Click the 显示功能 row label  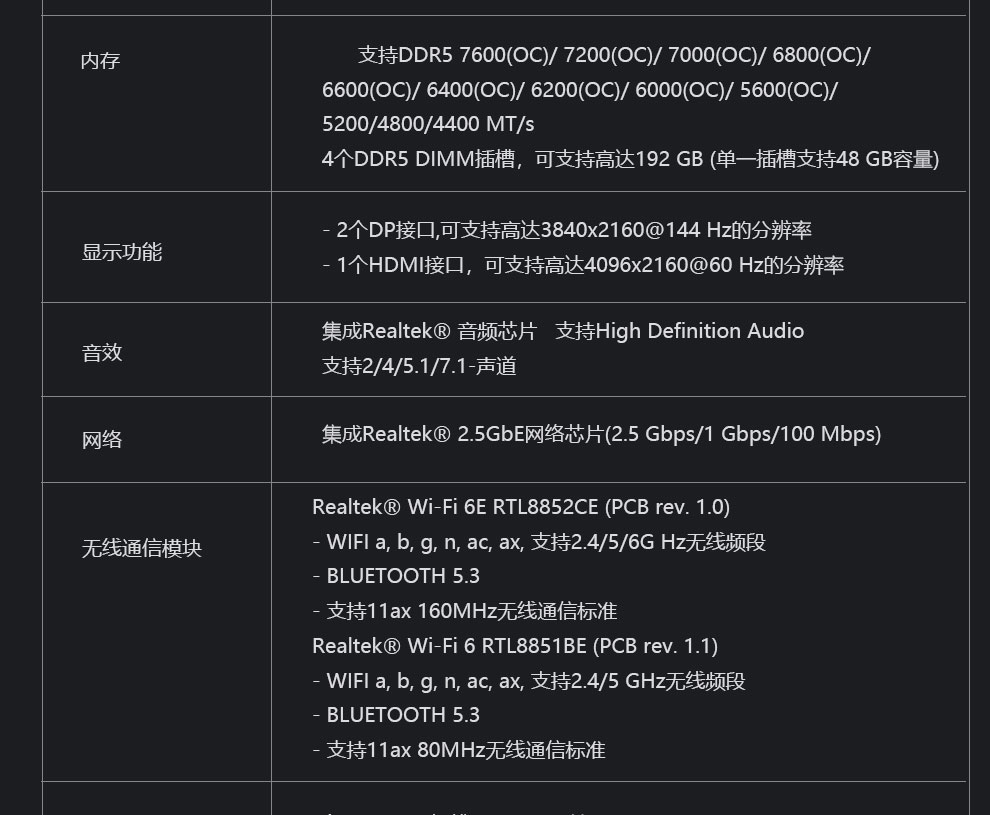click(x=121, y=252)
